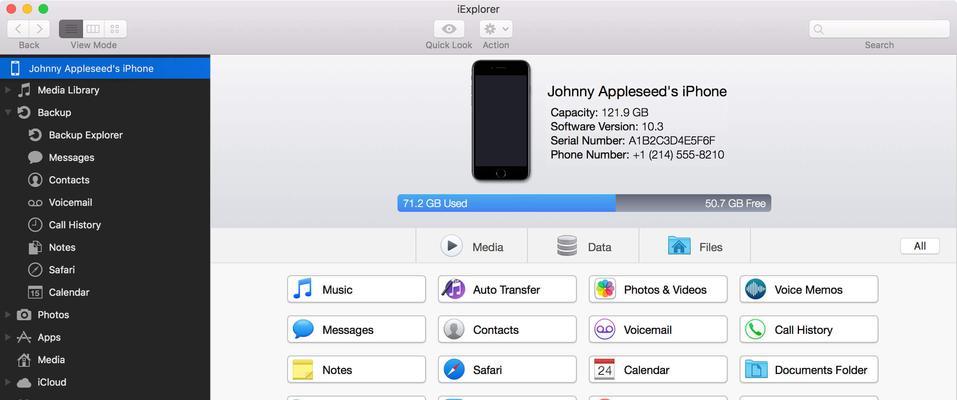Switch to the Files tab
The height and width of the screenshot is (400, 957).
[x=695, y=246]
